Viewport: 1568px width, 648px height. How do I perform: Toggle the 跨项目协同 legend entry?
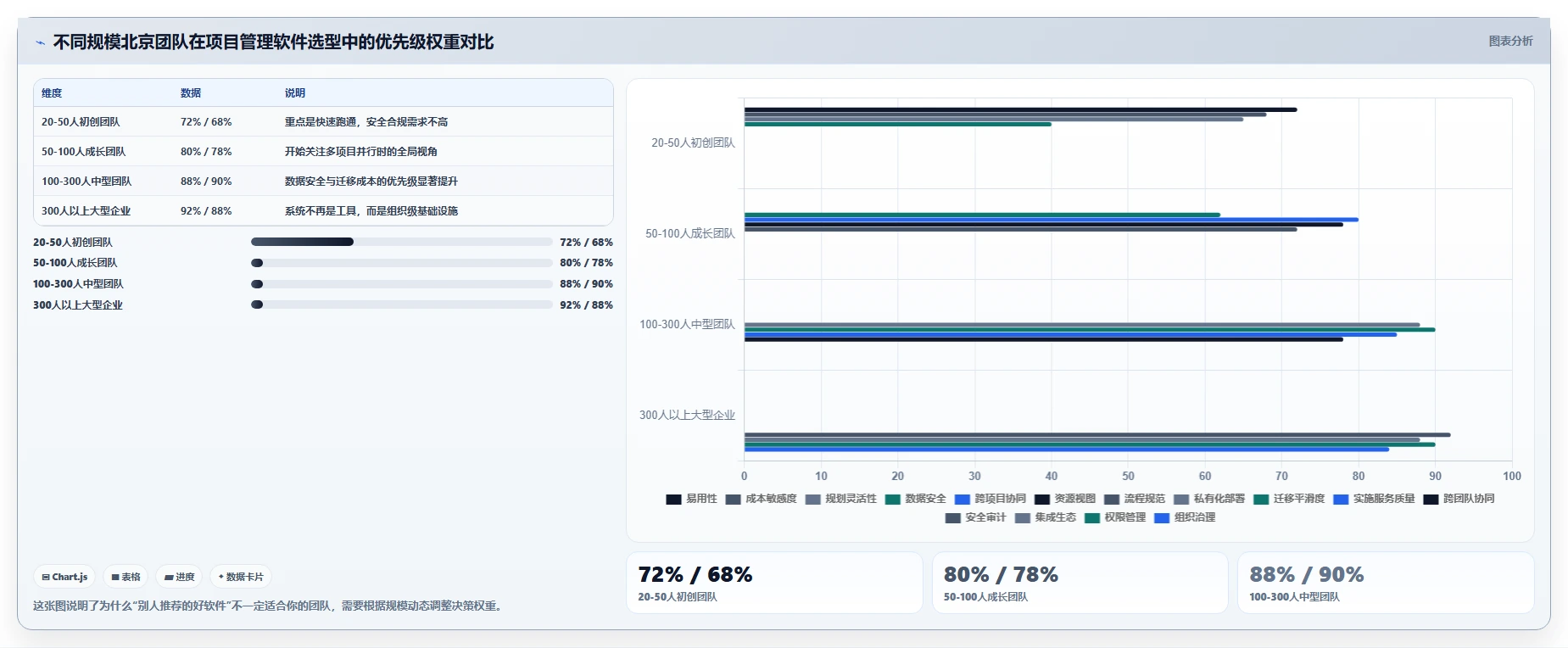tap(990, 499)
